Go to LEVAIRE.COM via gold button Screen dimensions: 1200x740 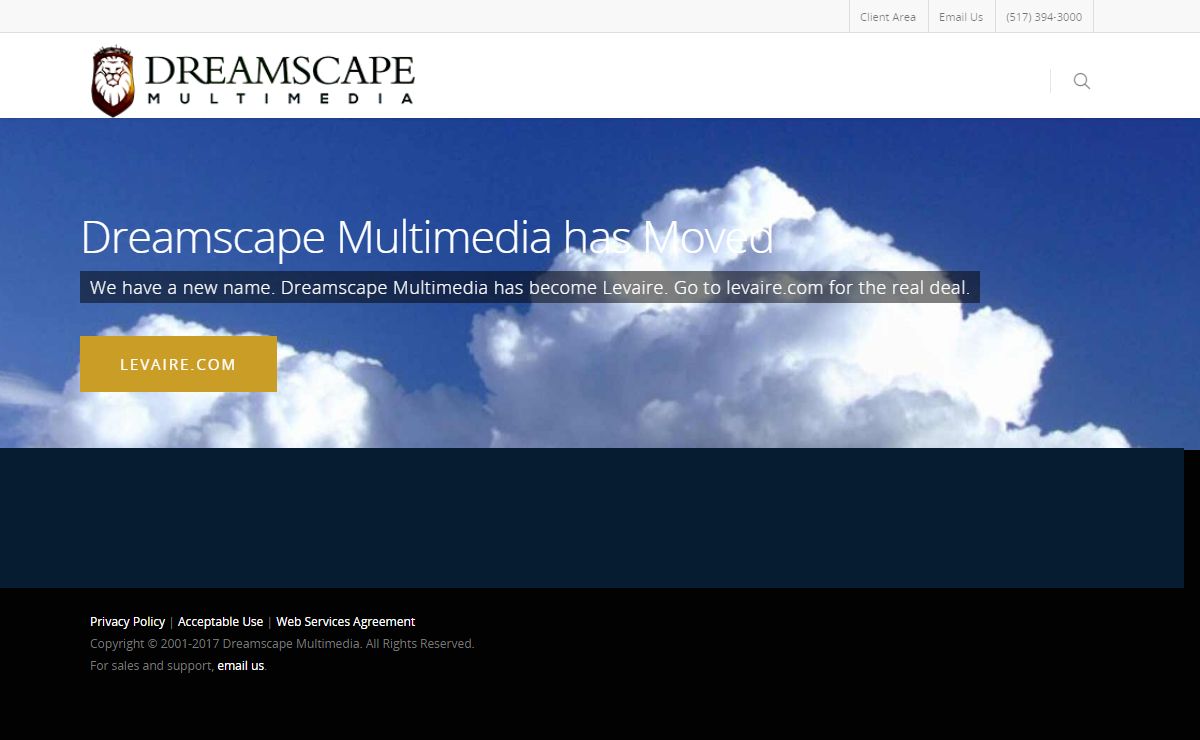click(178, 364)
